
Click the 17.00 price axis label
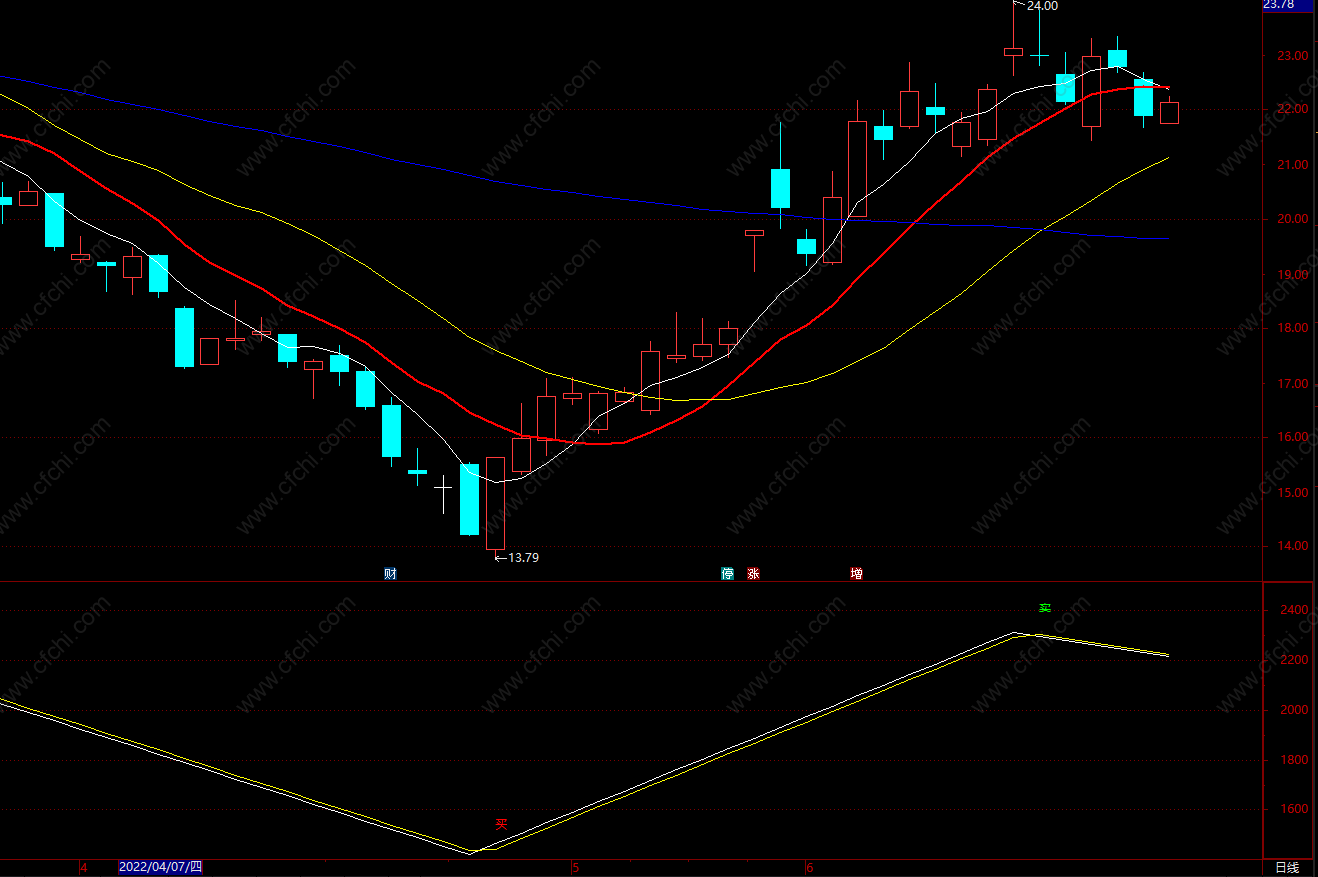1294,384
